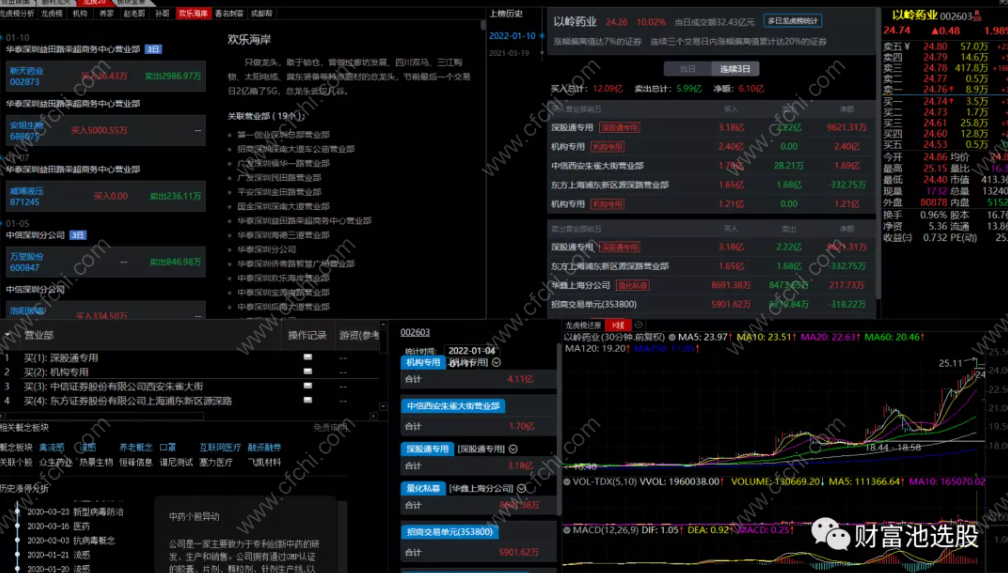The image size is (1008, 573).
Task: Expand the [机构专用] chevron dropdown
Action: click(496, 363)
